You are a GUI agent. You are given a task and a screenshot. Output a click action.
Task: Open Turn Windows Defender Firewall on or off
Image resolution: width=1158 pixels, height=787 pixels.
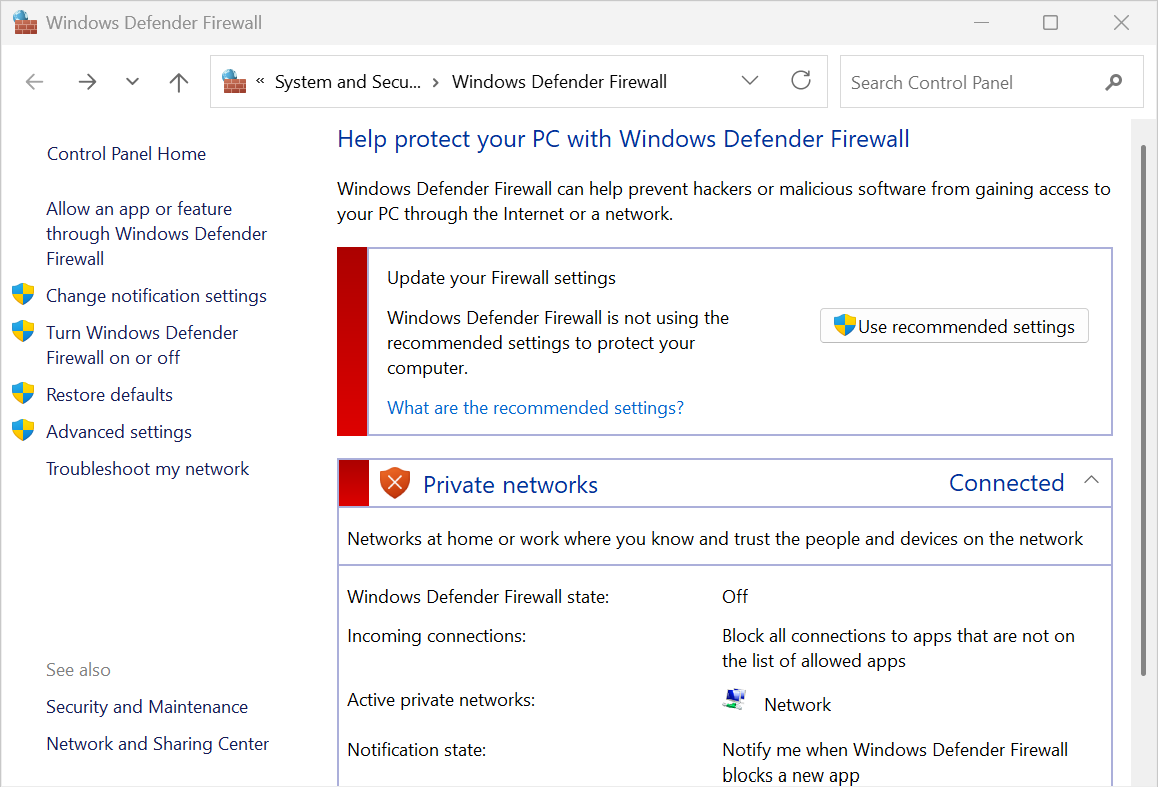(x=142, y=345)
